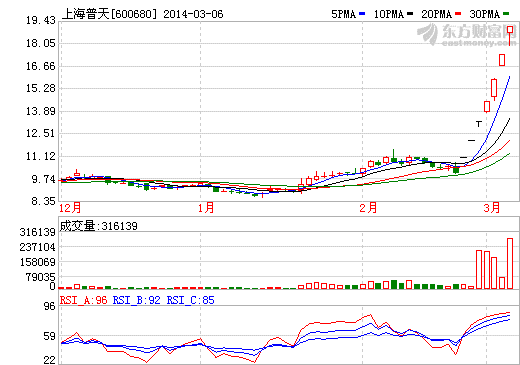
Task: Click the chart title 上海普天[600680]
Action: coord(109,14)
